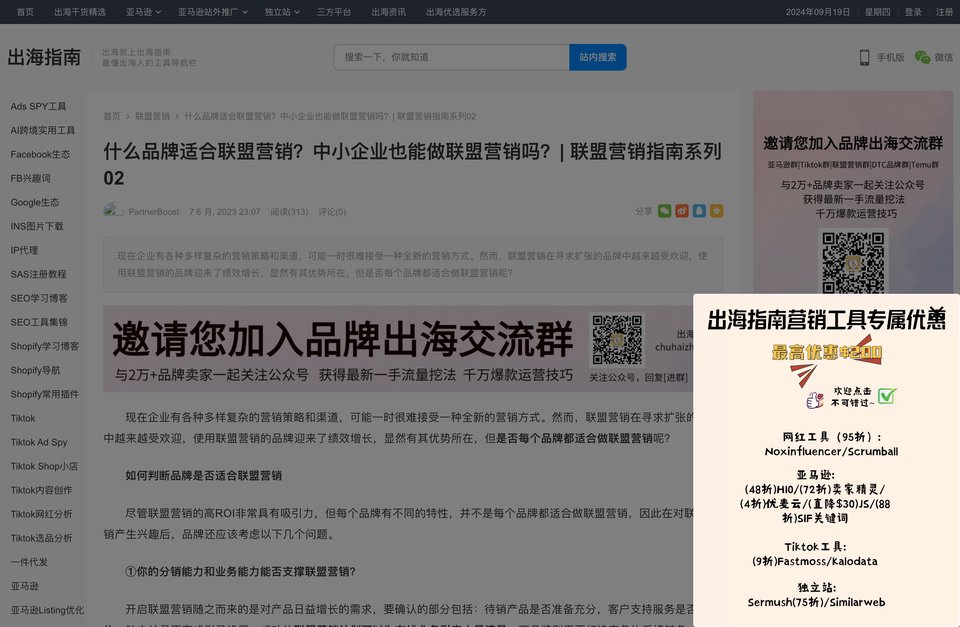Open 亚马逊Listing优化 in the sidebar
The image size is (960, 627).
tap(47, 610)
